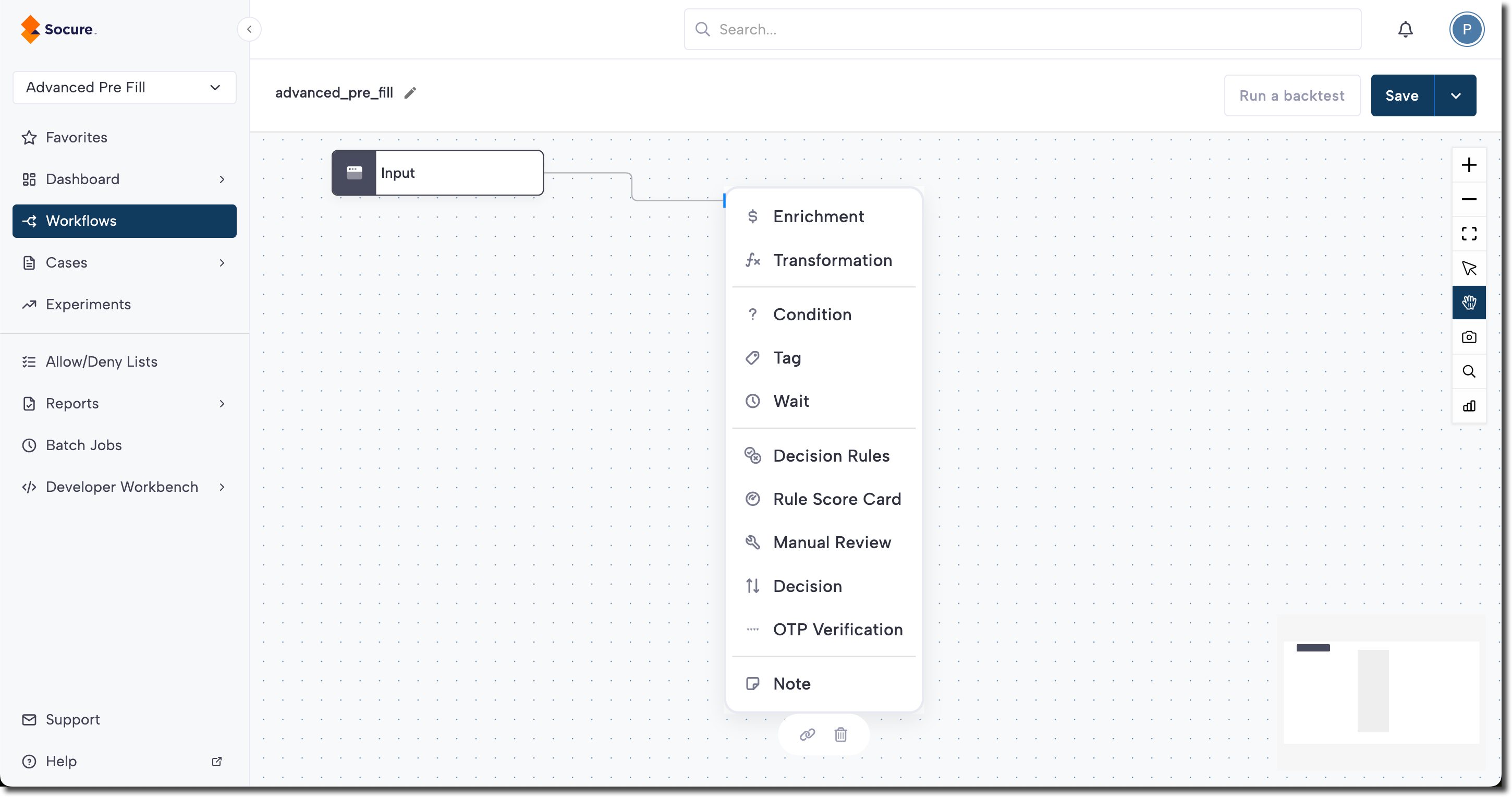Click the link chain icon below menu

coord(807,734)
